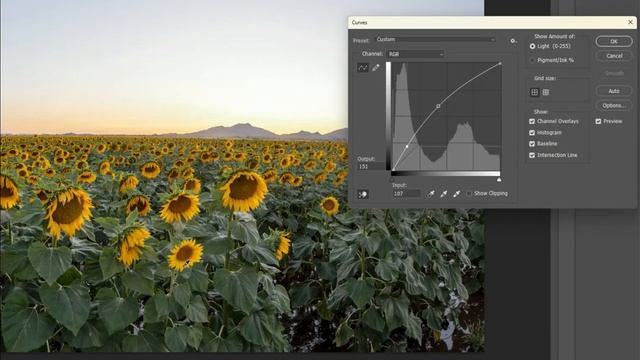Select the pencil draw curve tool

tap(376, 68)
